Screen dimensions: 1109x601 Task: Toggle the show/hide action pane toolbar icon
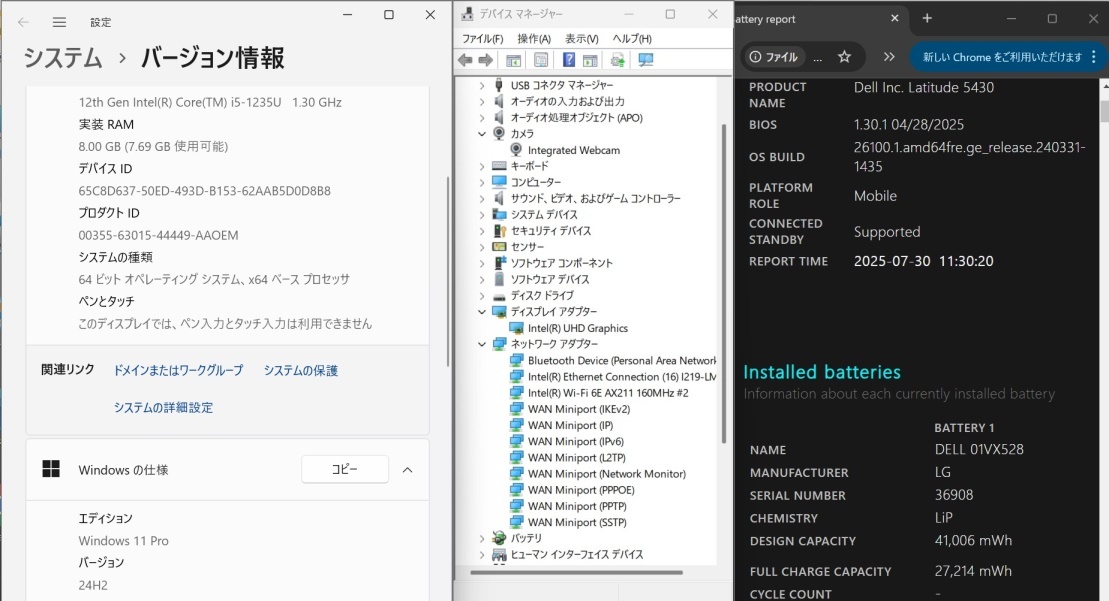(x=590, y=60)
